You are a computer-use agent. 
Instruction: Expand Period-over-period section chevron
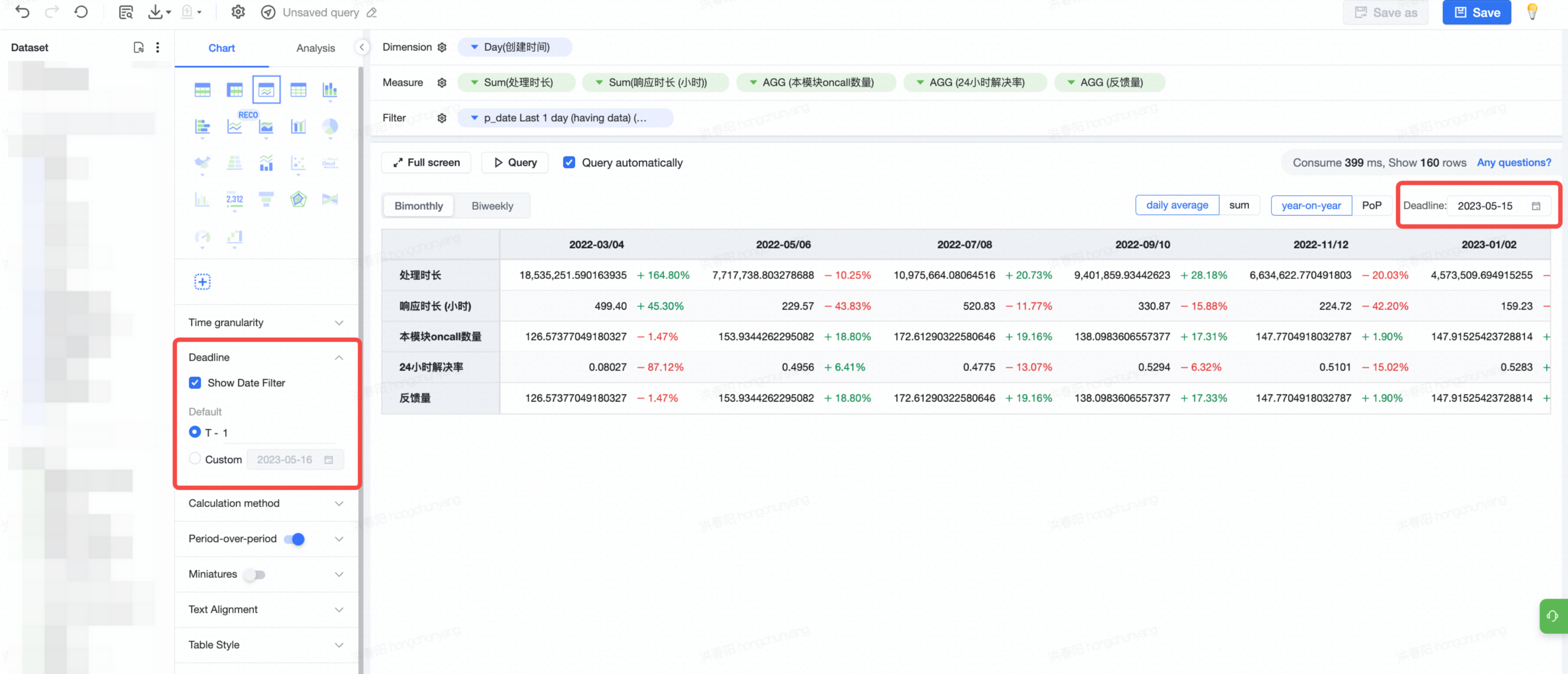click(339, 539)
